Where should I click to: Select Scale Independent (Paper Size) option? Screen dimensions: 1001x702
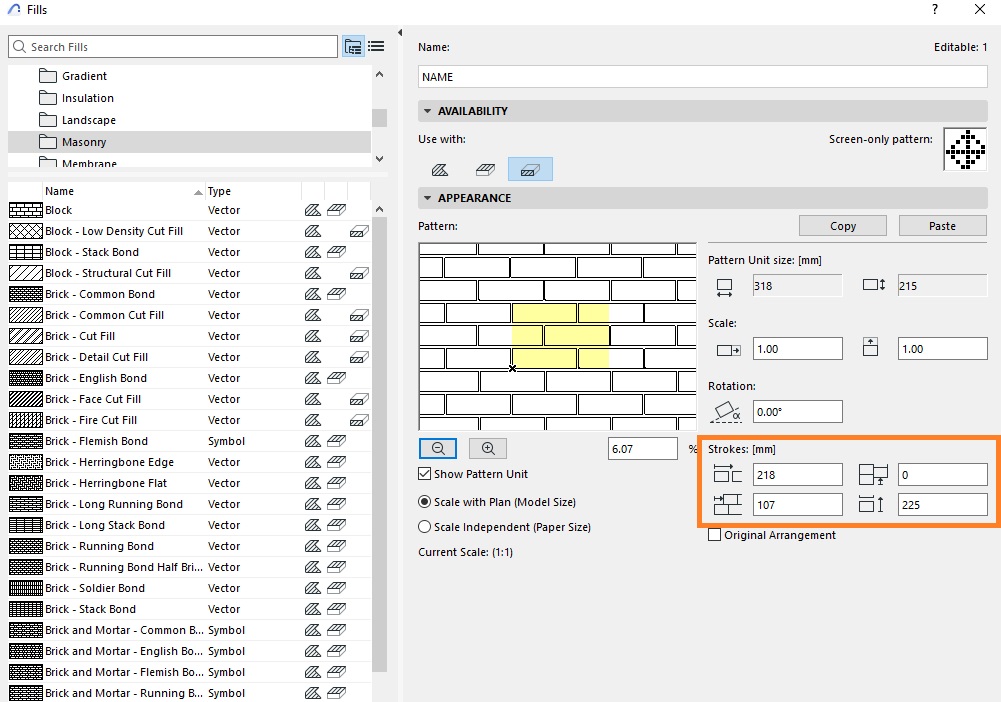[424, 526]
